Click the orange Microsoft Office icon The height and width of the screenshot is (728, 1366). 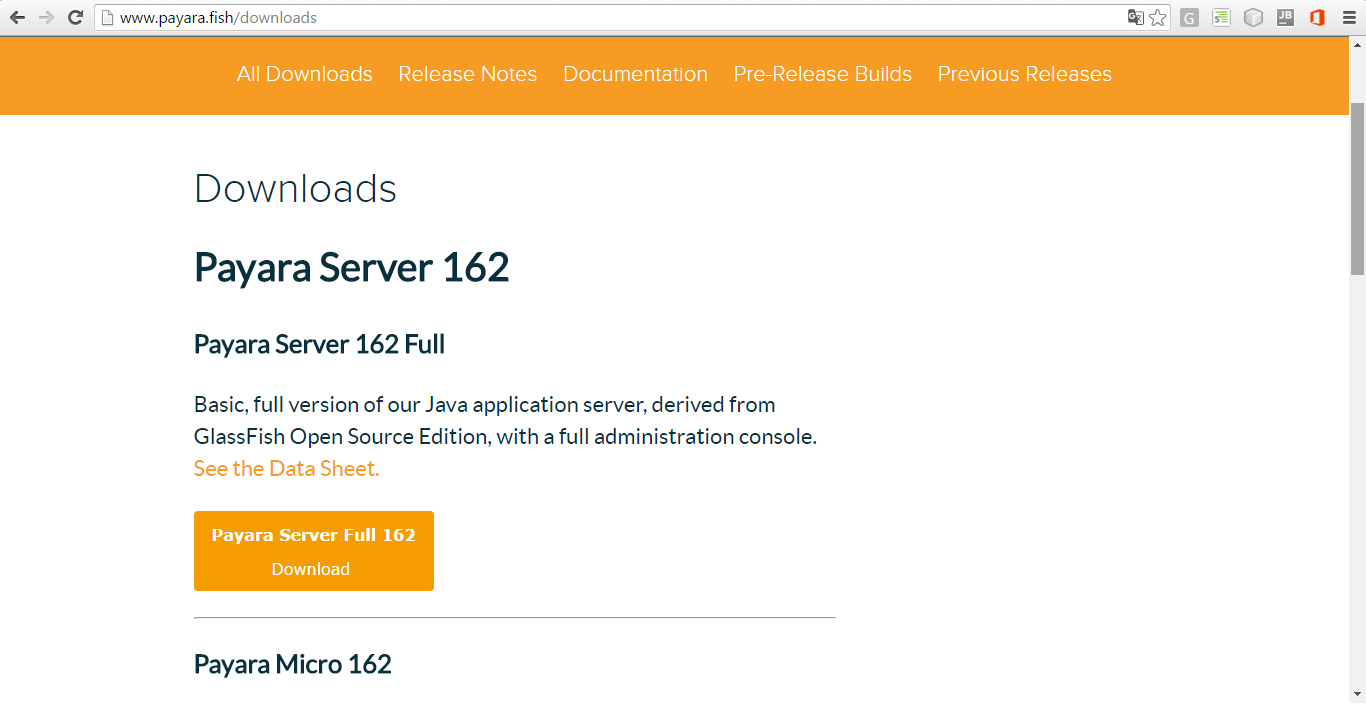1317,17
